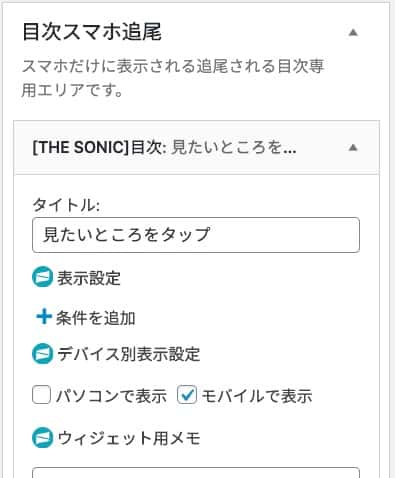Collapse the 目次スマホ追尾 area with its arrow
Image resolution: width=395 pixels, height=478 pixels.
click(x=353, y=33)
